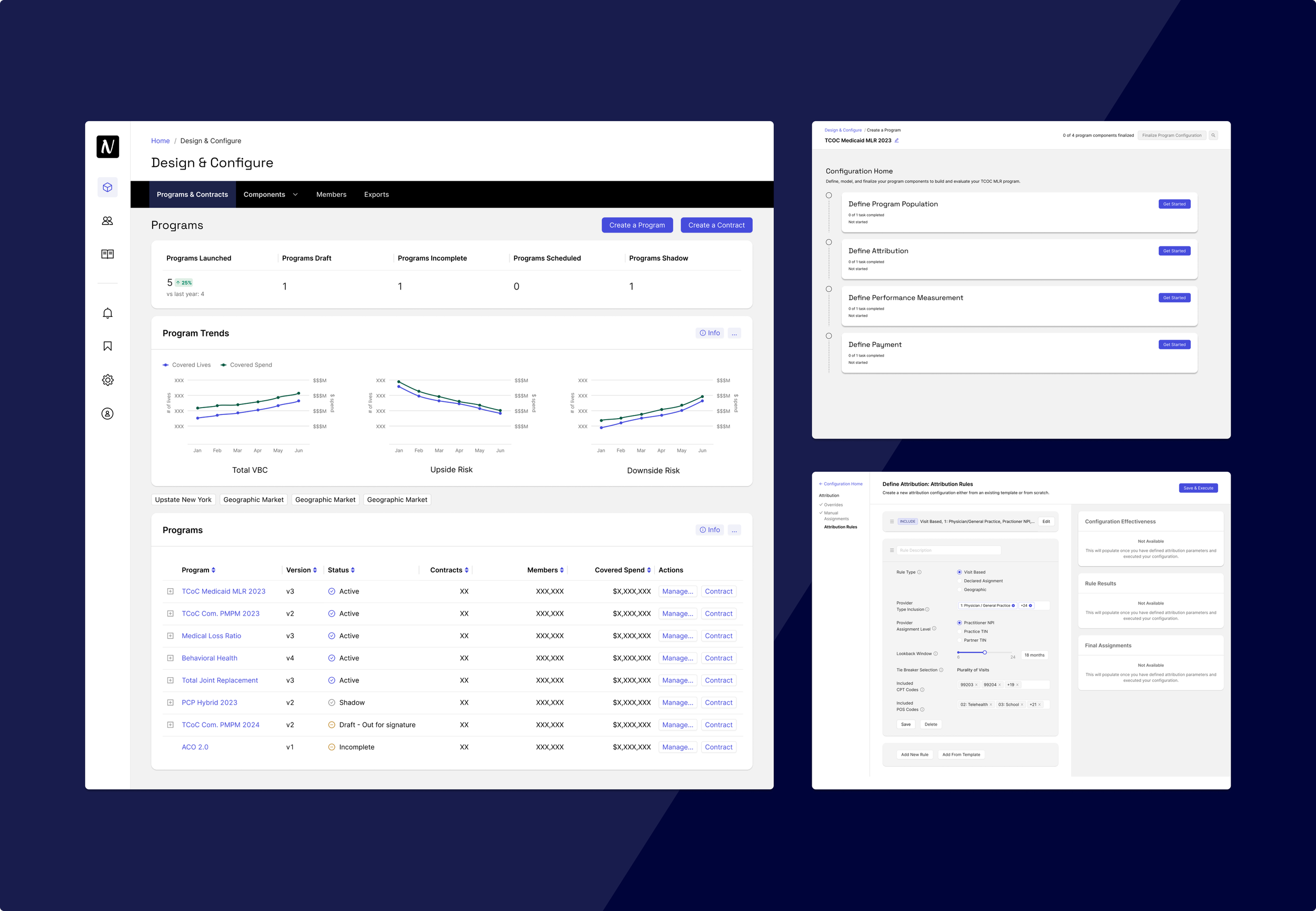This screenshot has width=1316, height=911.
Task: Open the notifications bell in sidebar
Action: pyautogui.click(x=107, y=313)
